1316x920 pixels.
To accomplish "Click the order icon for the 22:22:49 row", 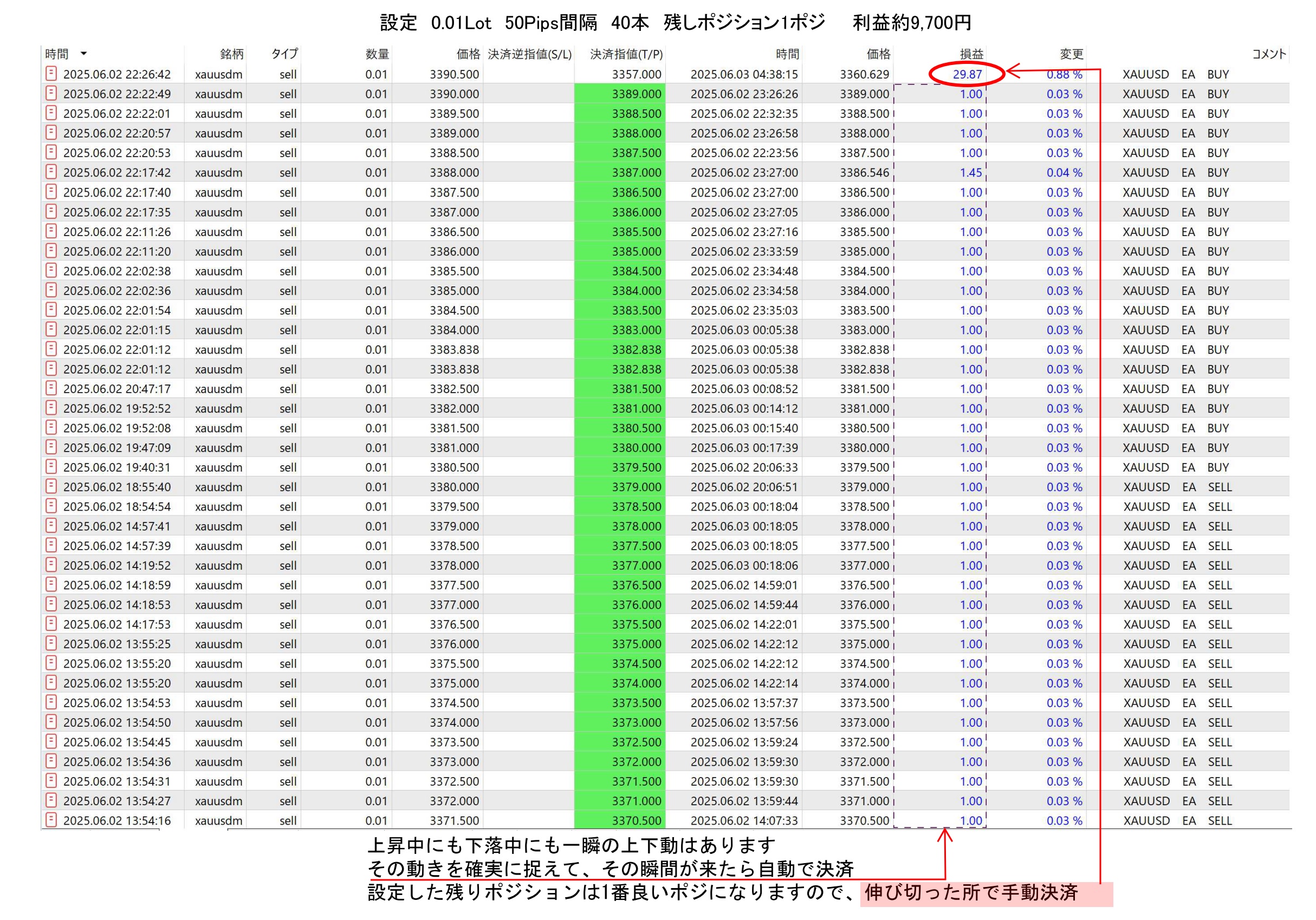I will 51,93.
